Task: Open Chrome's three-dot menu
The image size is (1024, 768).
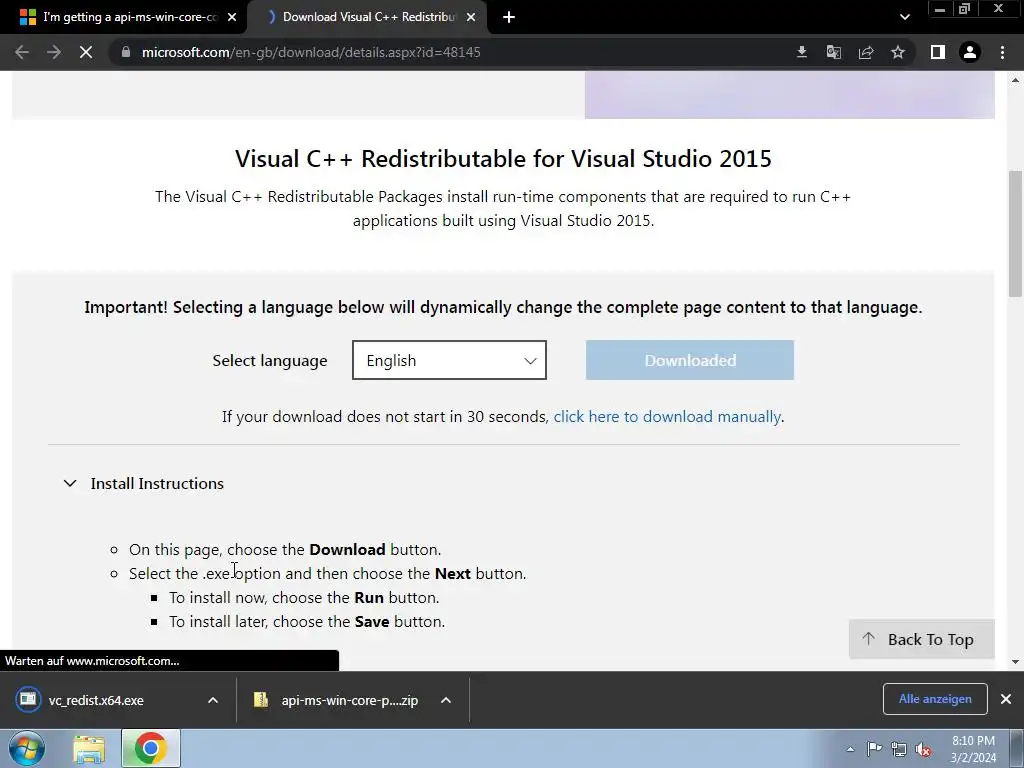Action: (1002, 52)
